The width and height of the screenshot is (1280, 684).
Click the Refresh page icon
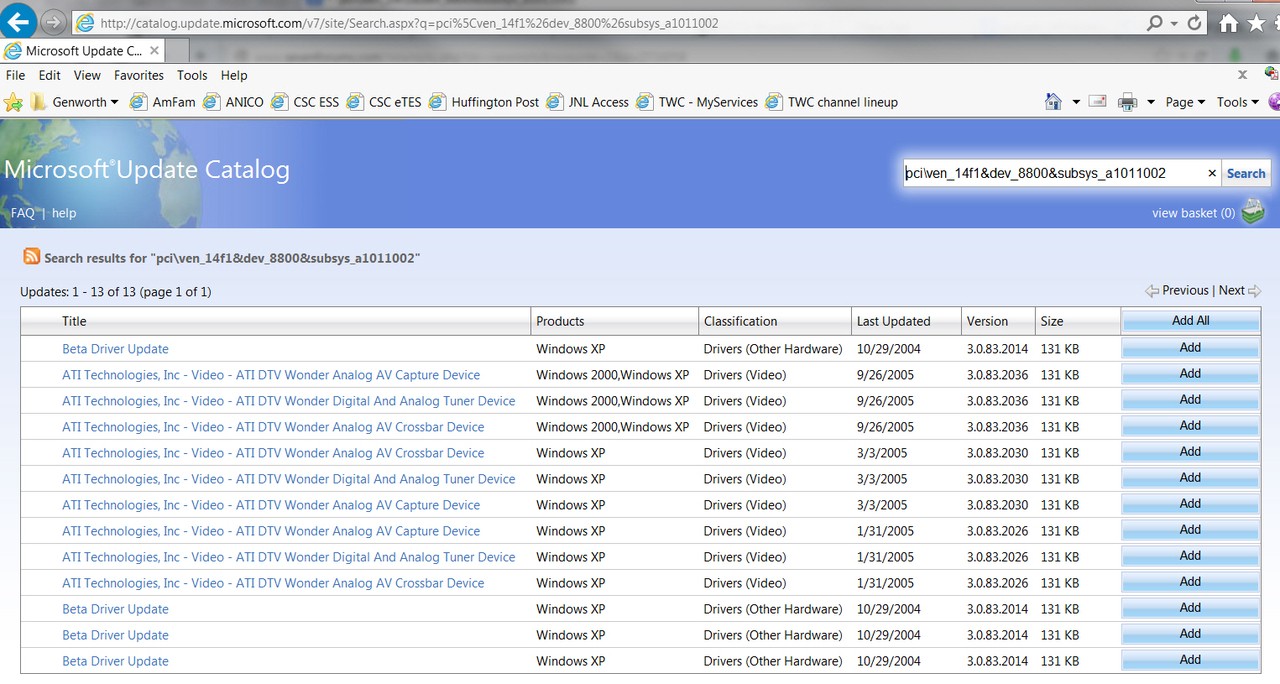(1194, 22)
